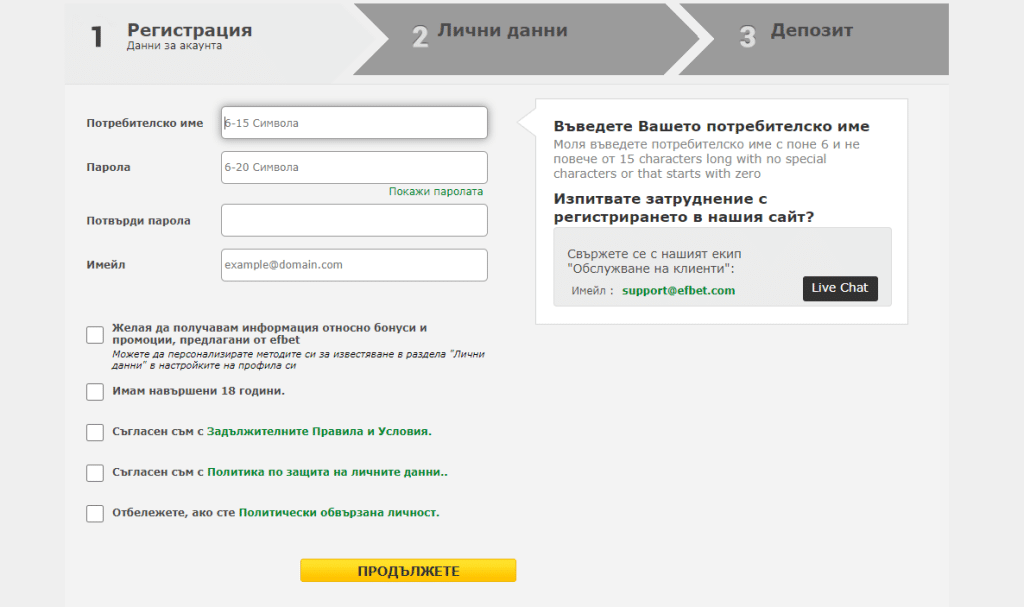The image size is (1024, 607).
Task: Enable the bonuses and promotions checkbox
Action: point(95,335)
